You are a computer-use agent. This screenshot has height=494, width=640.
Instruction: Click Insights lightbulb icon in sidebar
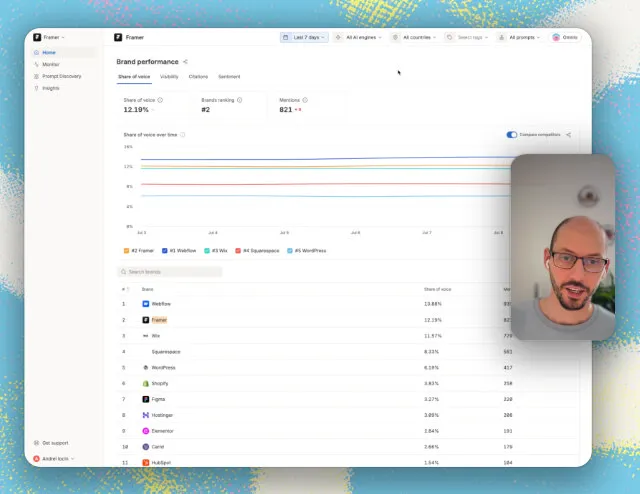pyautogui.click(x=36, y=88)
